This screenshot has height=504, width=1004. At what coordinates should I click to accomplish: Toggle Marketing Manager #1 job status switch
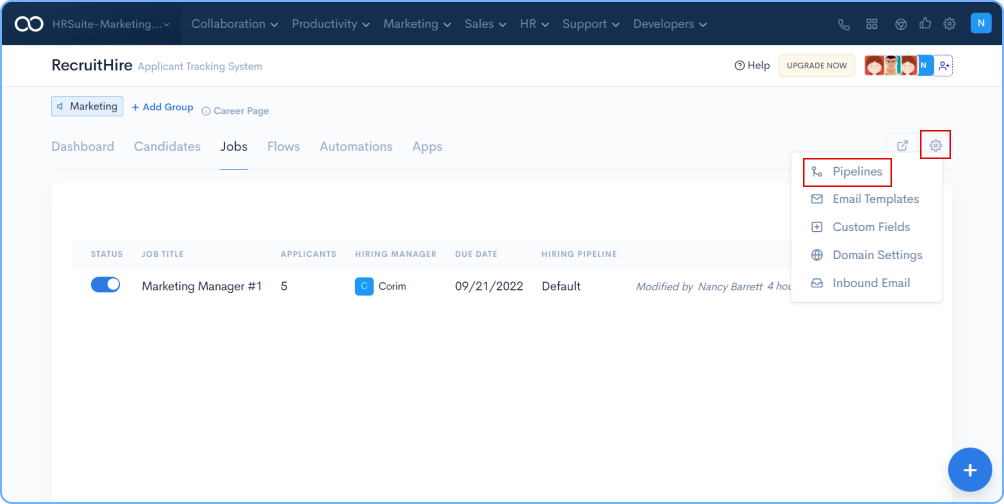pyautogui.click(x=105, y=285)
